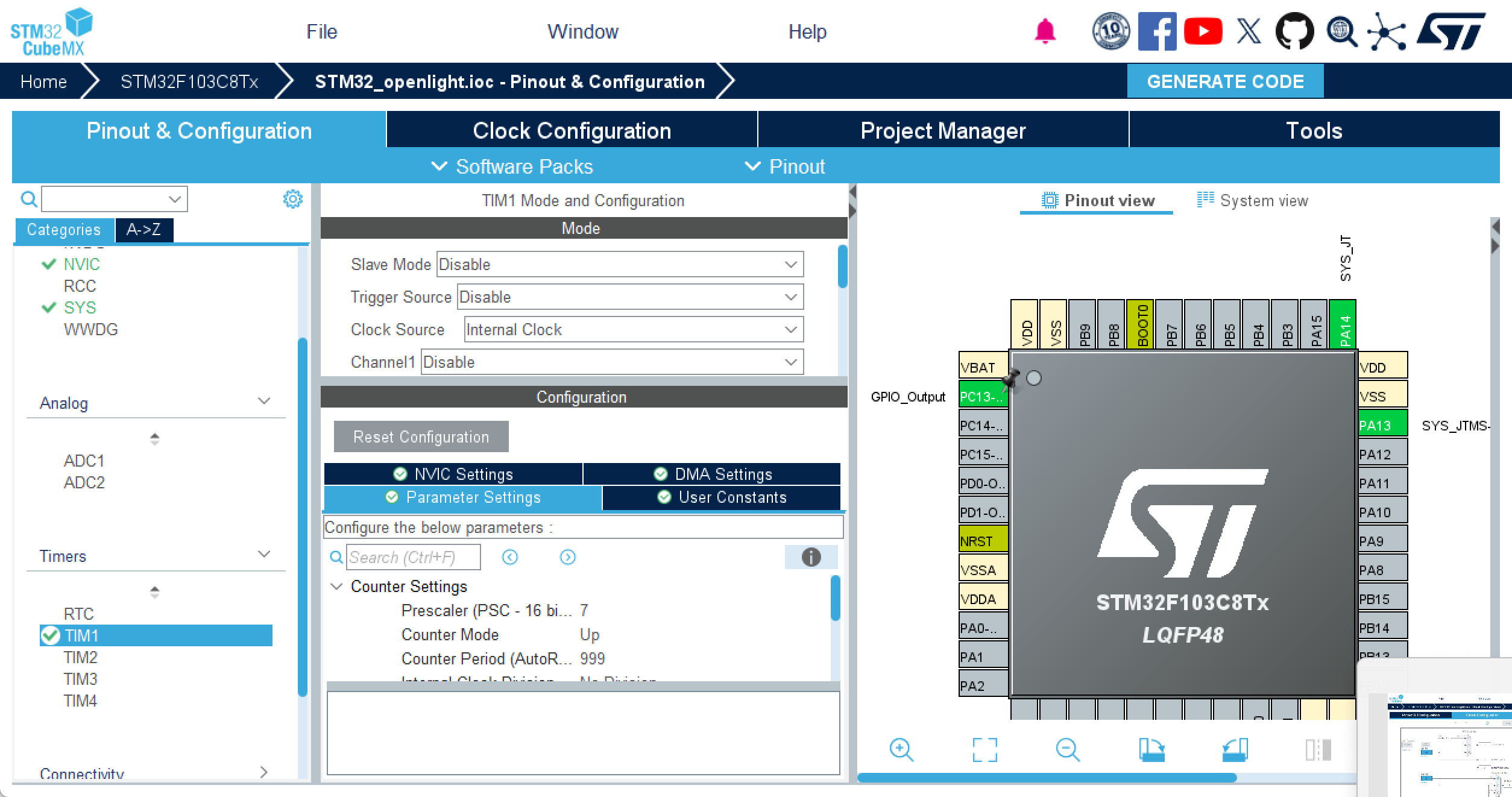The width and height of the screenshot is (1512, 797).
Task: Open the Channel1 dropdown
Action: (612, 362)
